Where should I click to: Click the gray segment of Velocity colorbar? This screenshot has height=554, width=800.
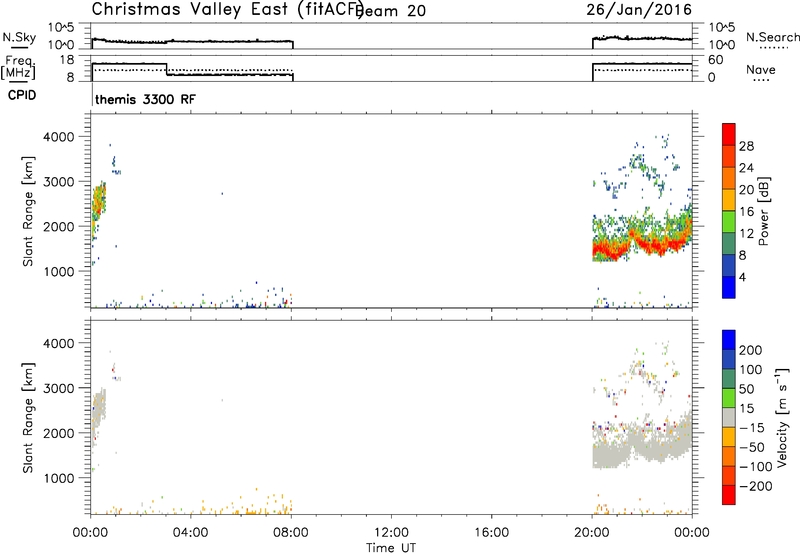[x=729, y=417]
